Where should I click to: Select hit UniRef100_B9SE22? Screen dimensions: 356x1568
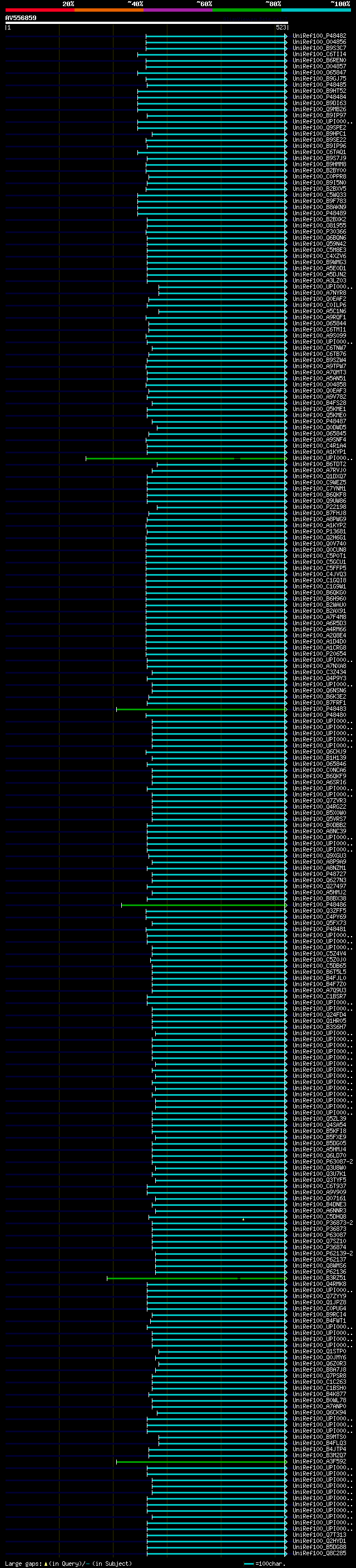[x=319, y=140]
